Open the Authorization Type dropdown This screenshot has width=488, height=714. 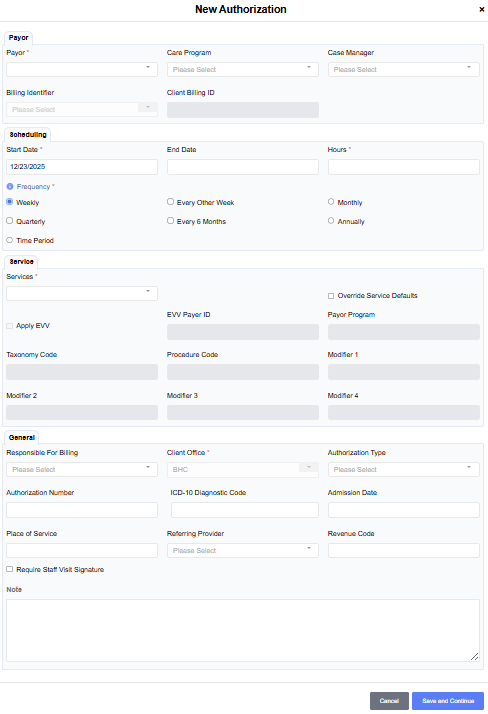pyautogui.click(x=404, y=469)
